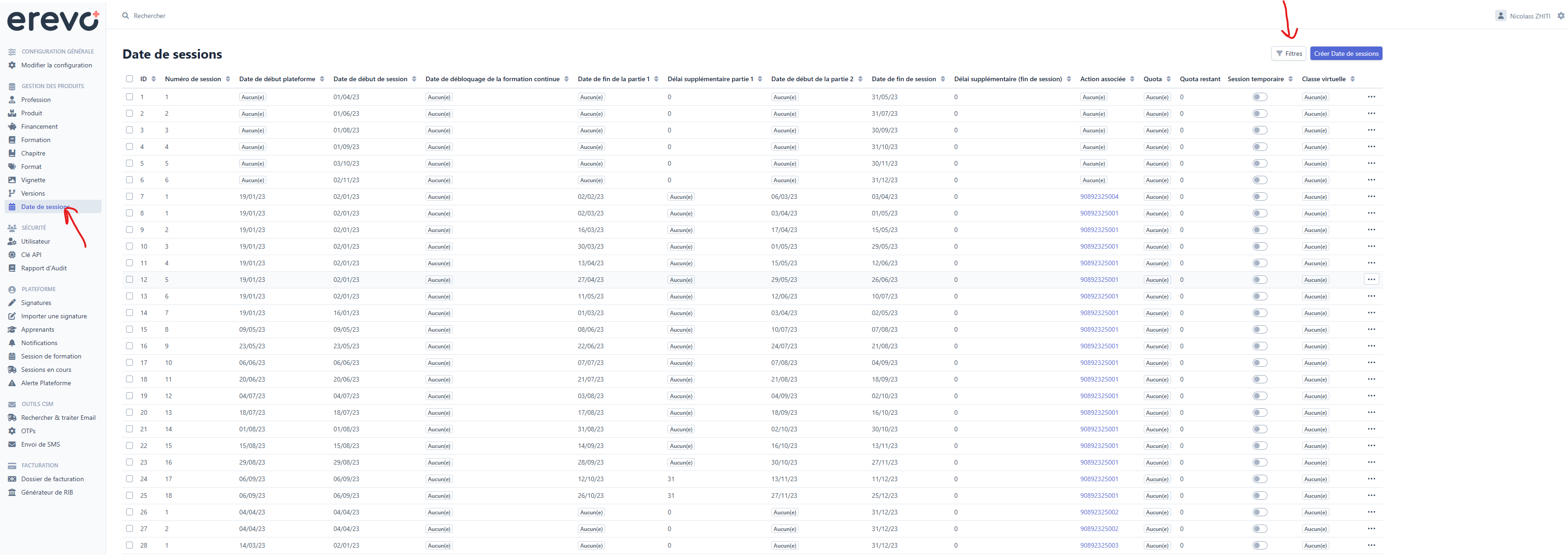
Task: Click the Signatures pen icon
Action: (x=12, y=303)
